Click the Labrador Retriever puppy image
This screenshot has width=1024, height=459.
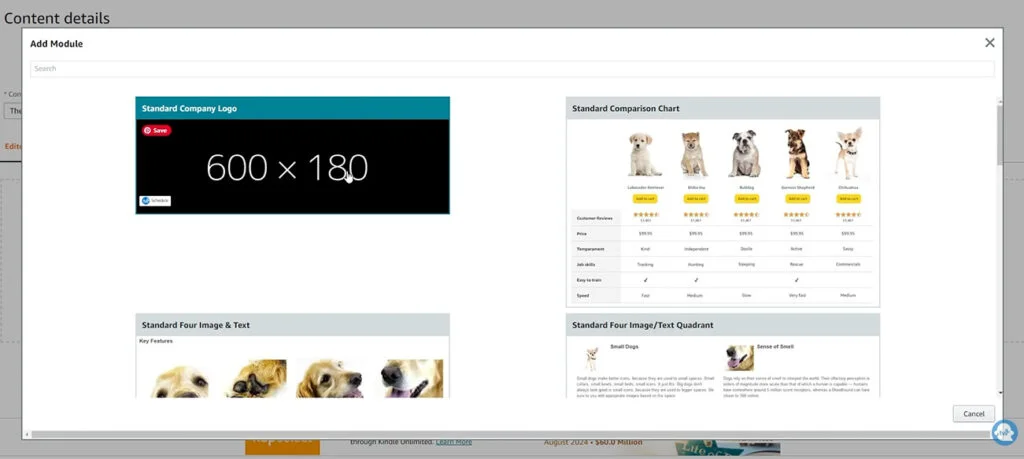point(643,154)
